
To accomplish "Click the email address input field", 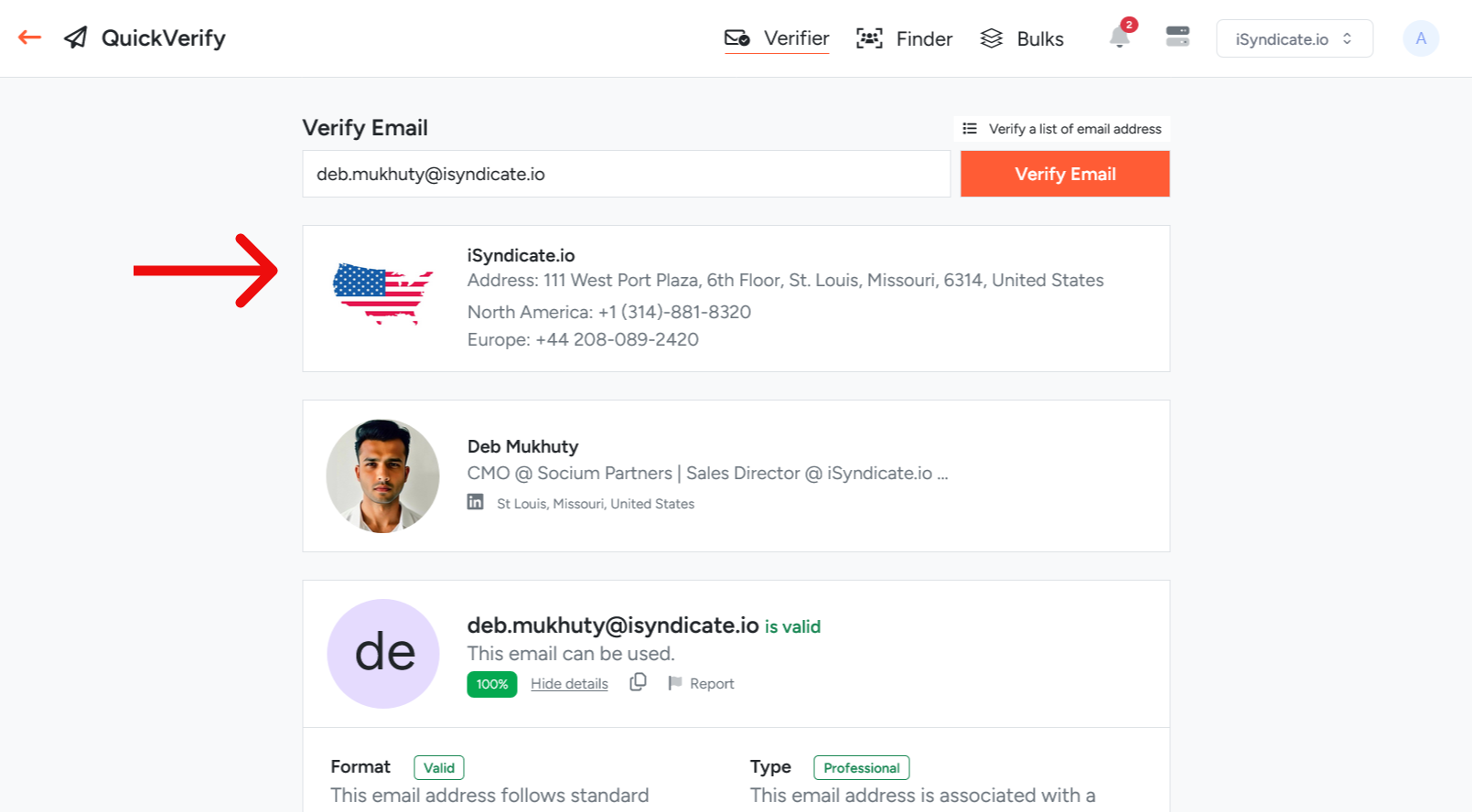I will click(626, 174).
